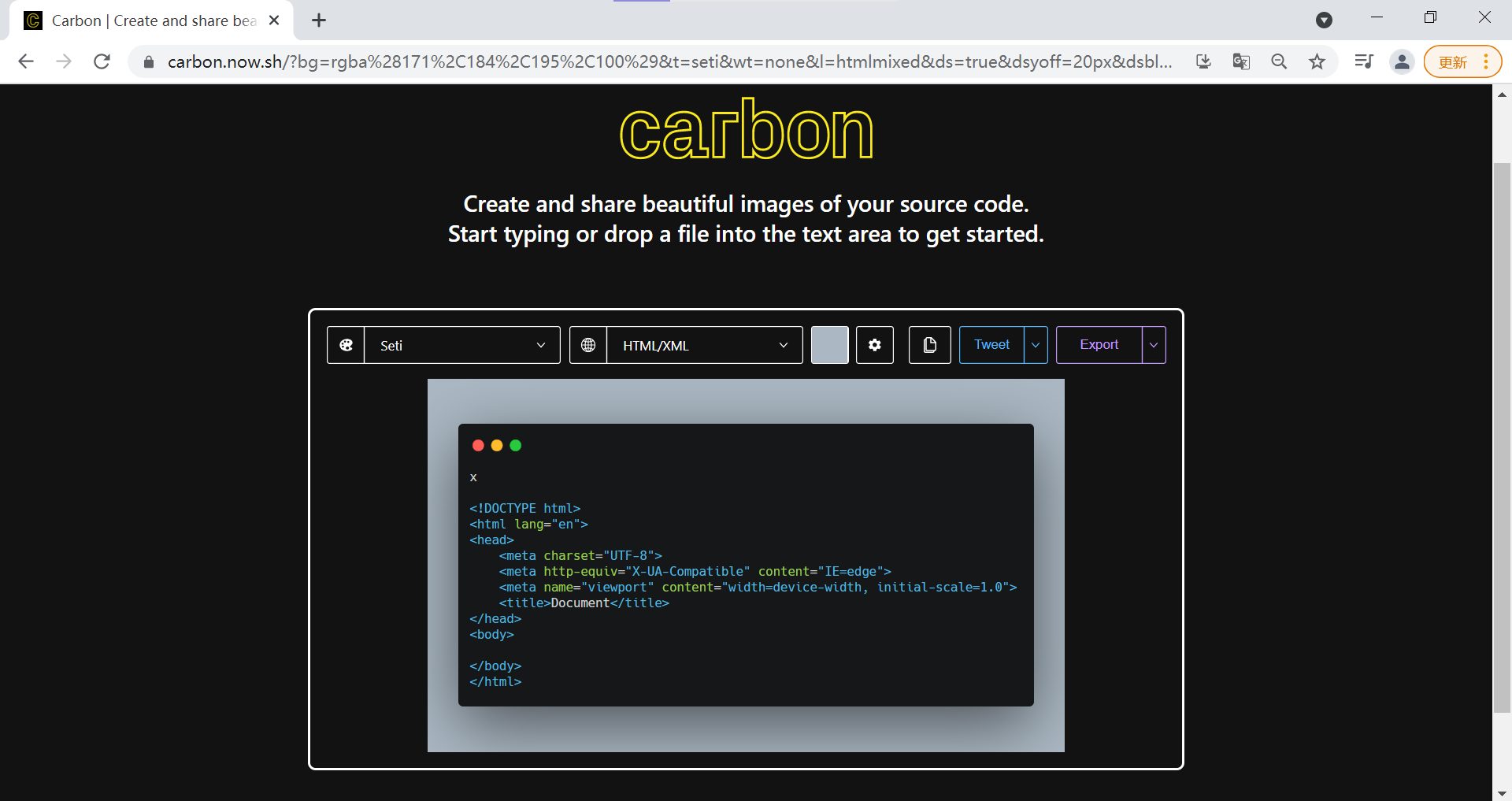This screenshot has width=1512, height=801.
Task: Click the language globe icon
Action: 588,345
